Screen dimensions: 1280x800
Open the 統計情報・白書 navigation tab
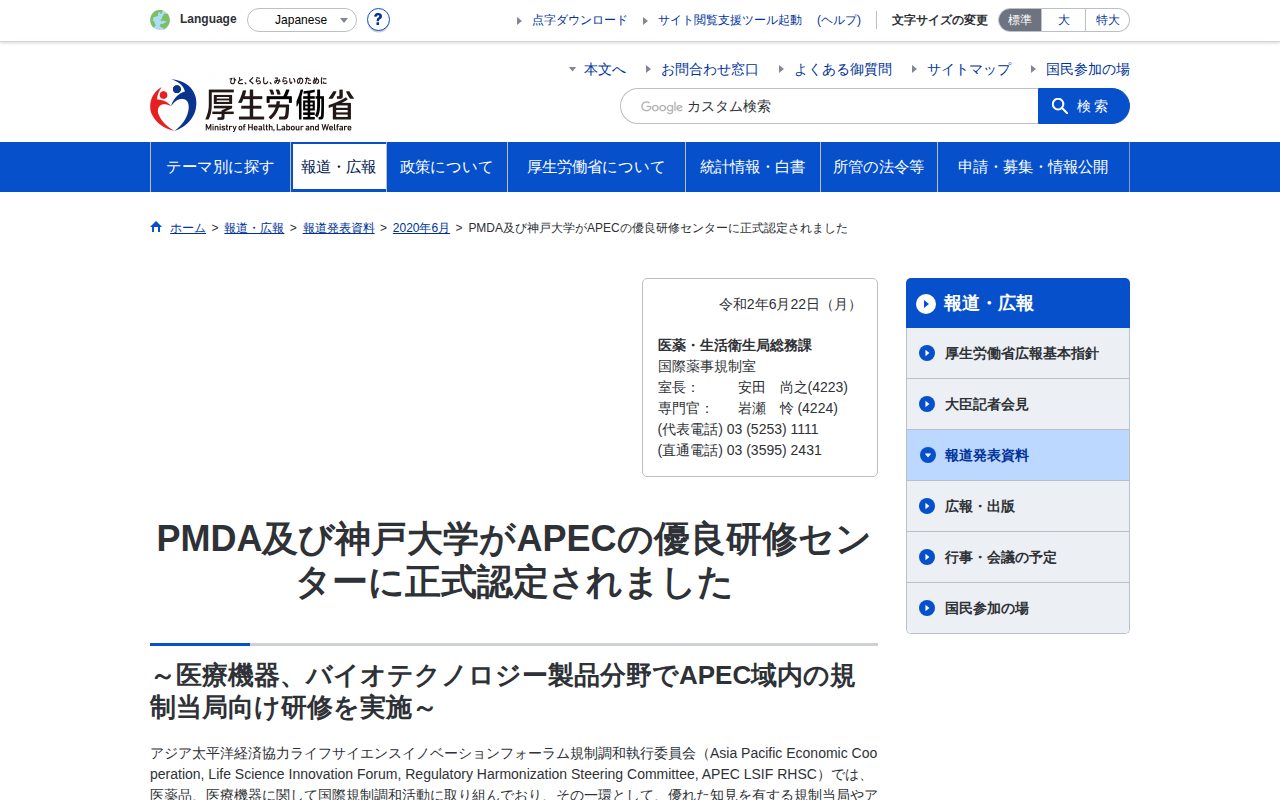[x=753, y=167]
